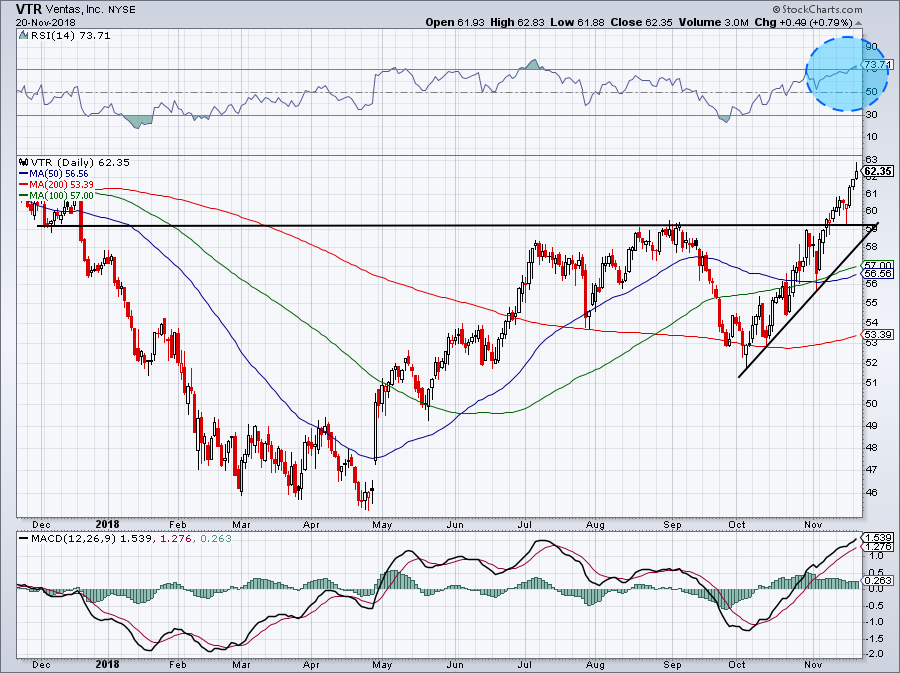This screenshot has width=900, height=673.
Task: Click the 2018 label under MACD panel
Action: [107, 665]
